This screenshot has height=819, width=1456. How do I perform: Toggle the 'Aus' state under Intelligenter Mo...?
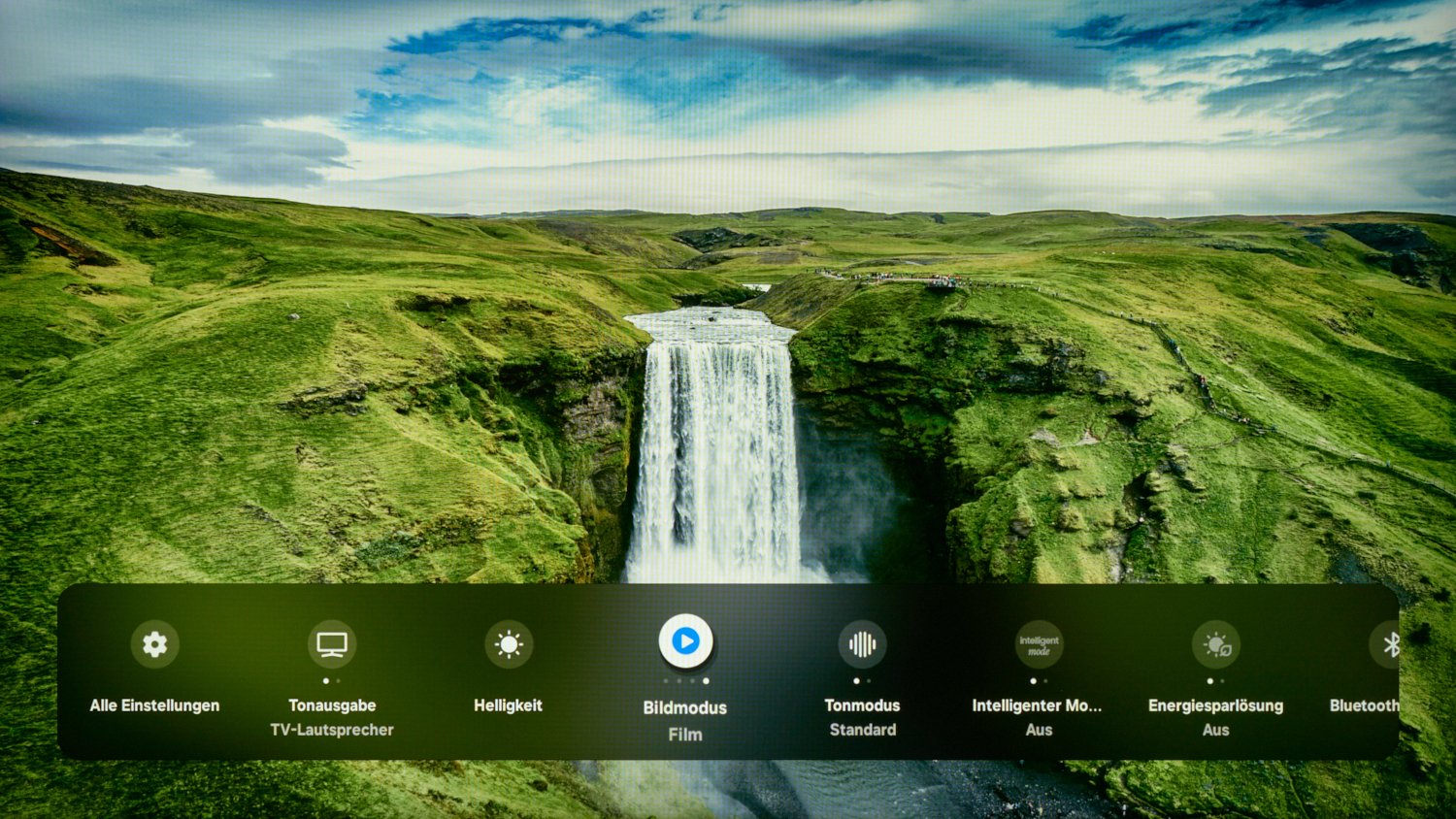(1039, 730)
